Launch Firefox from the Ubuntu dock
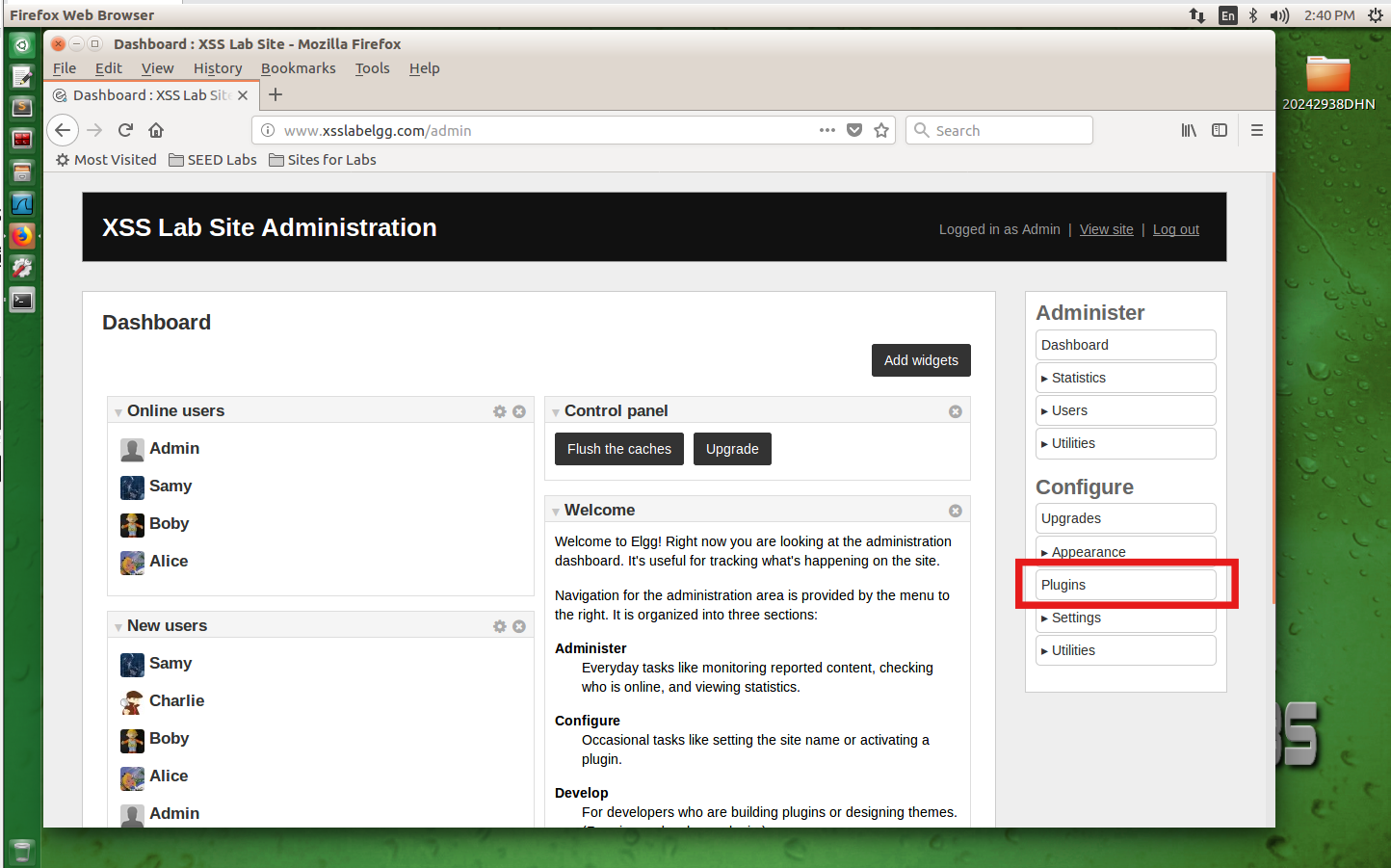The width and height of the screenshot is (1391, 868). [x=22, y=236]
